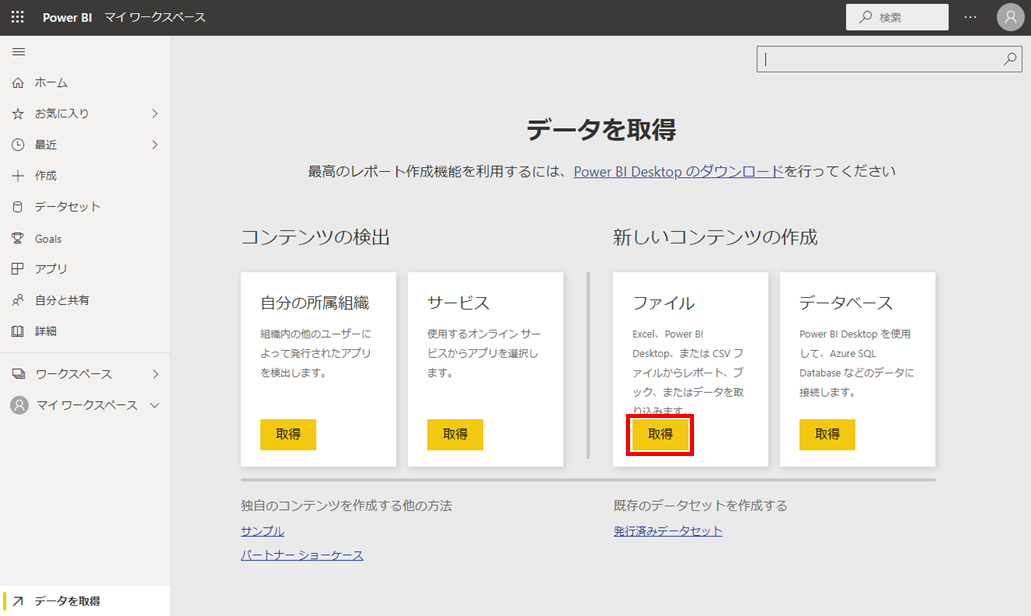
Task: Open the Learn book icon
Action: tap(17, 331)
